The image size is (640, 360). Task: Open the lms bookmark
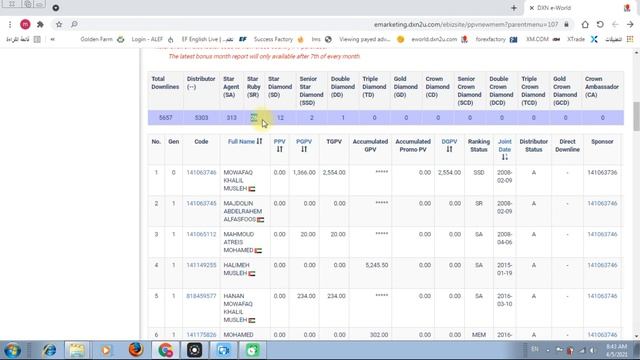[322, 39]
